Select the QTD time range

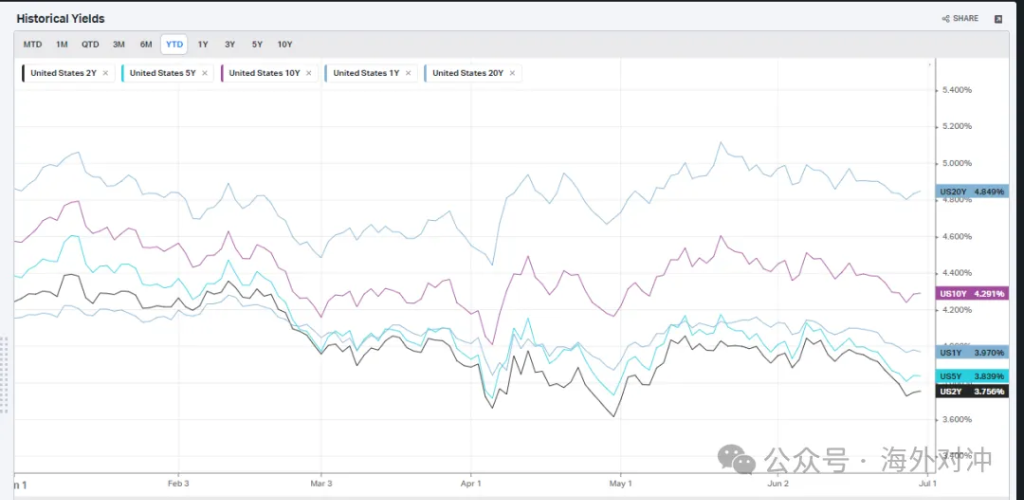(90, 44)
